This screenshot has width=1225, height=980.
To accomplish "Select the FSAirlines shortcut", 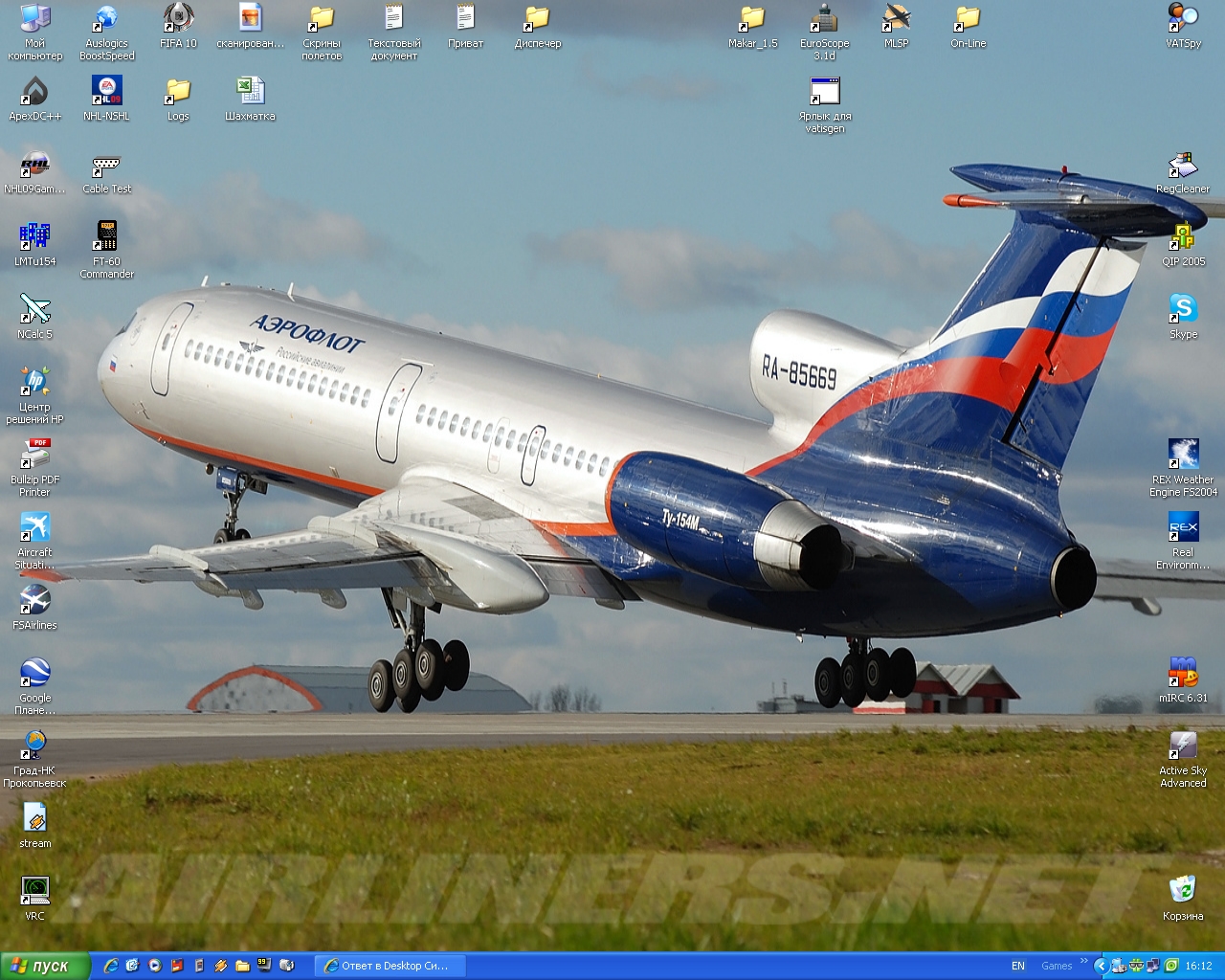I will point(35,609).
